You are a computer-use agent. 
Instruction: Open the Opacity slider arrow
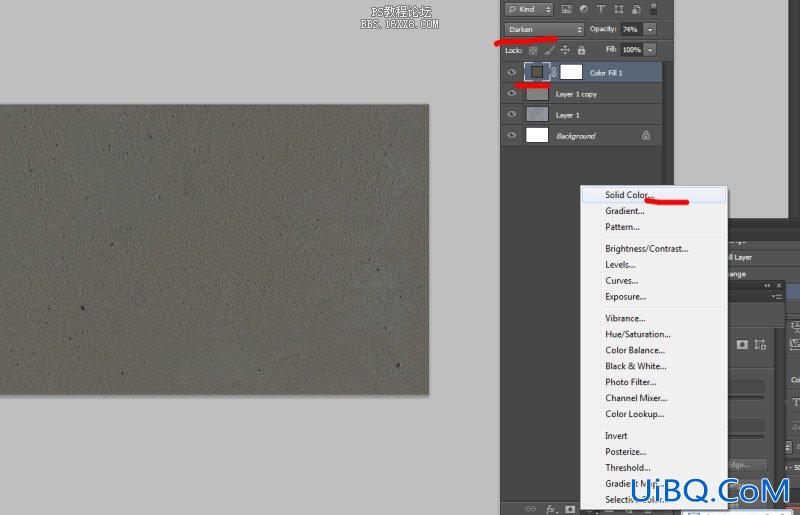click(650, 29)
